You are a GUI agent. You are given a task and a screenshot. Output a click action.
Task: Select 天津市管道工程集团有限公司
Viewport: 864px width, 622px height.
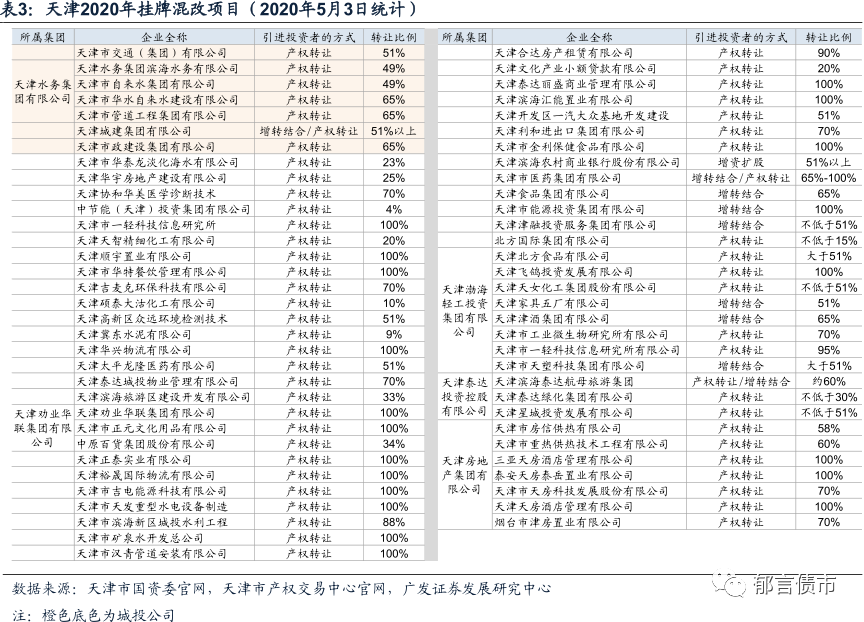coord(152,116)
